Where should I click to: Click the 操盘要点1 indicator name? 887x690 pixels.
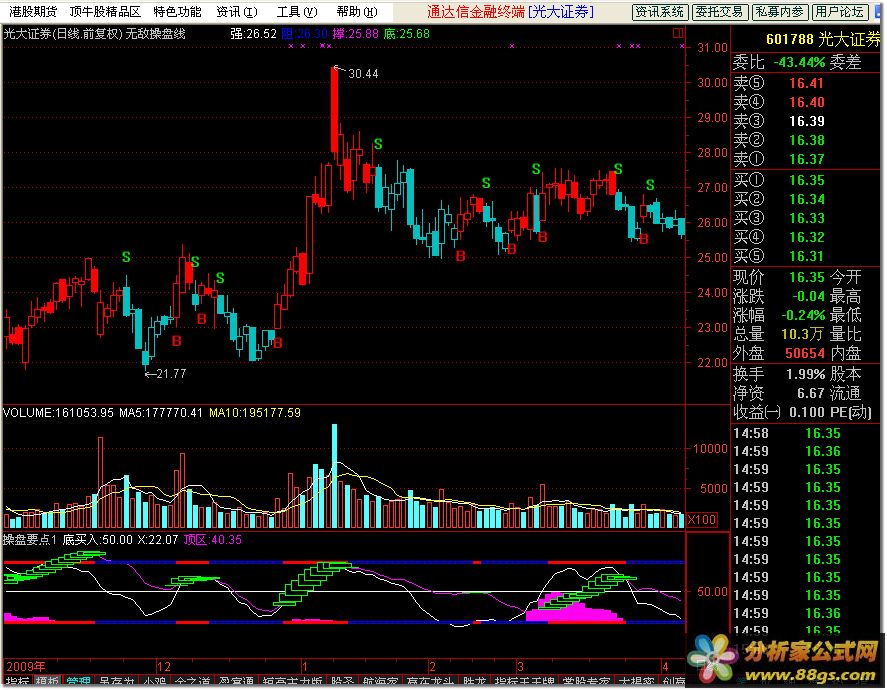pos(29,540)
